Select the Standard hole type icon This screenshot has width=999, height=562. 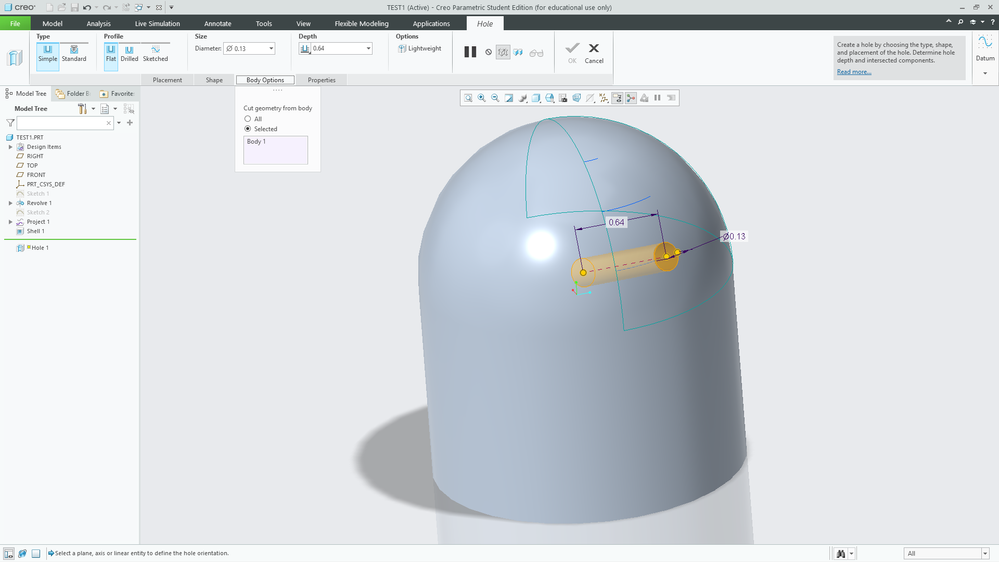coord(74,52)
